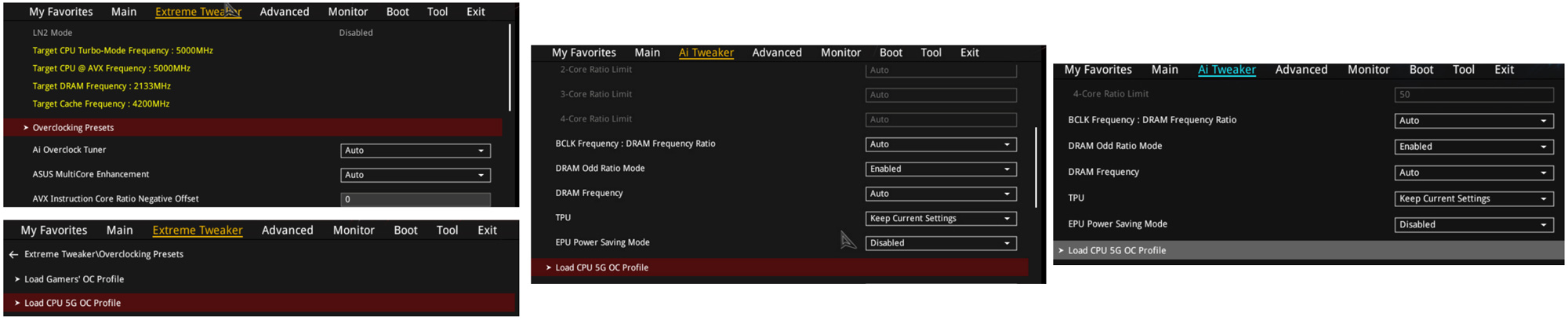The height and width of the screenshot is (320, 1568).
Task: Open Monitor tab in the 2-Core Ratio screen
Action: (841, 53)
